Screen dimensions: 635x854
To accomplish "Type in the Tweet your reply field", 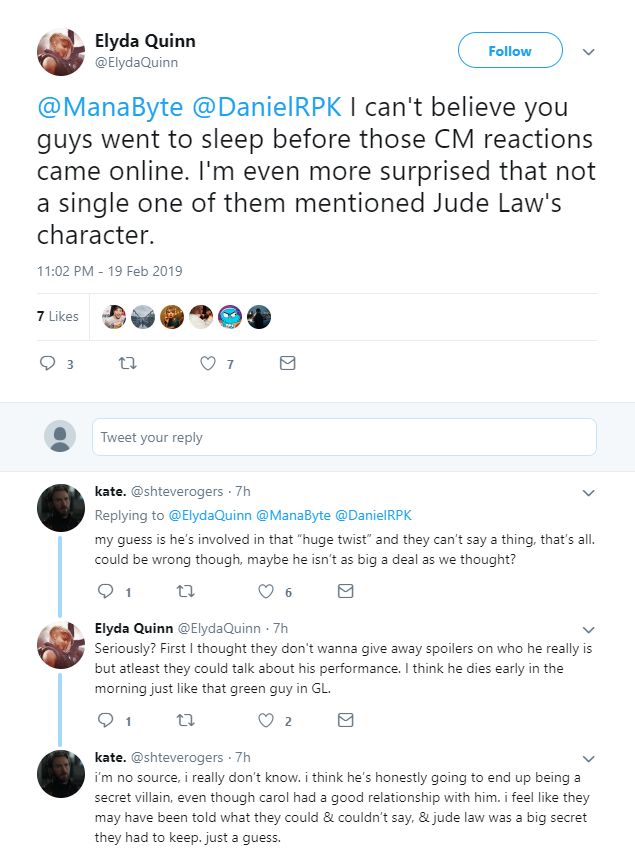I will (x=344, y=437).
